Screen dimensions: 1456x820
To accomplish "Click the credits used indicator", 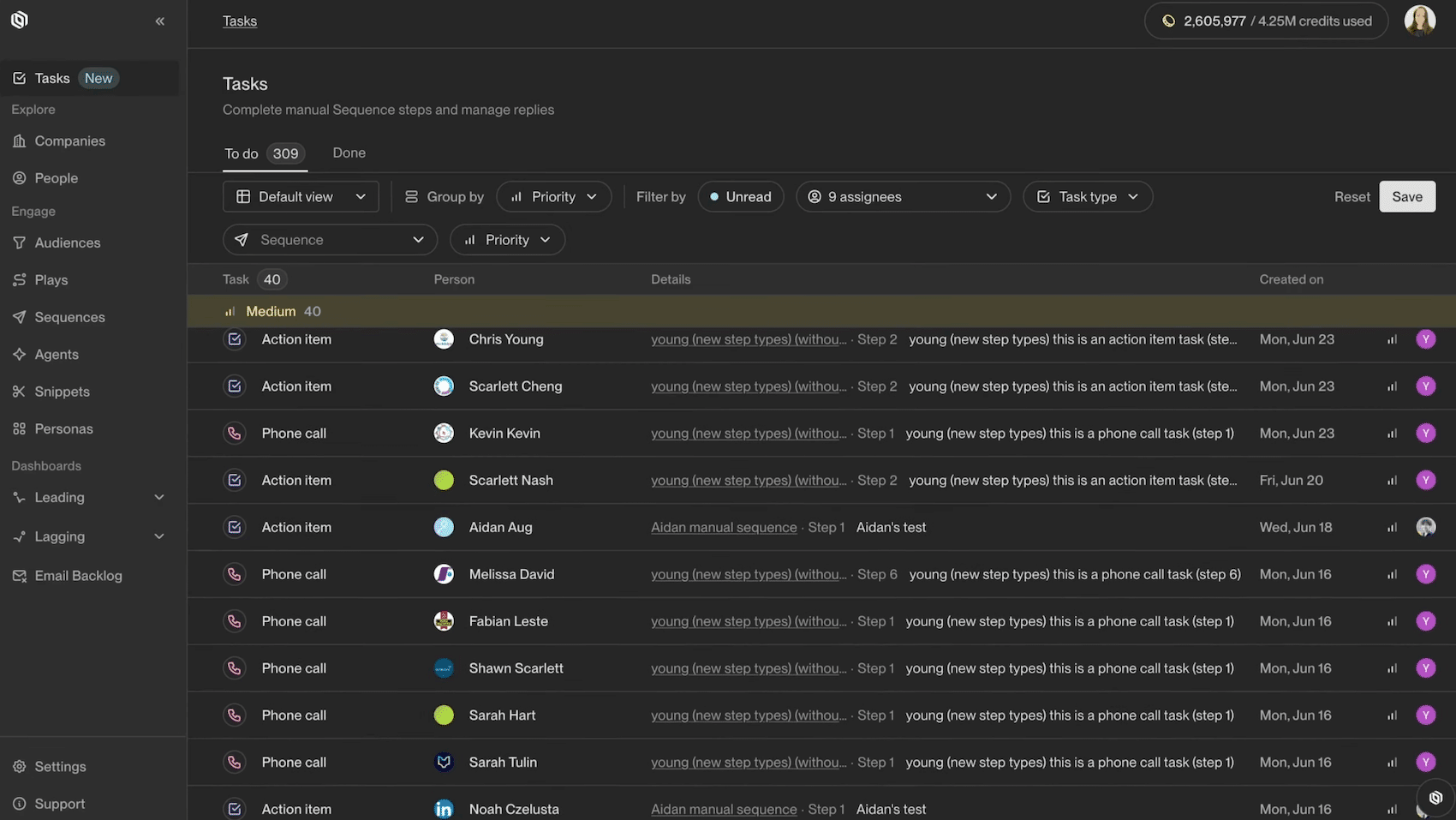I will pos(1266,21).
